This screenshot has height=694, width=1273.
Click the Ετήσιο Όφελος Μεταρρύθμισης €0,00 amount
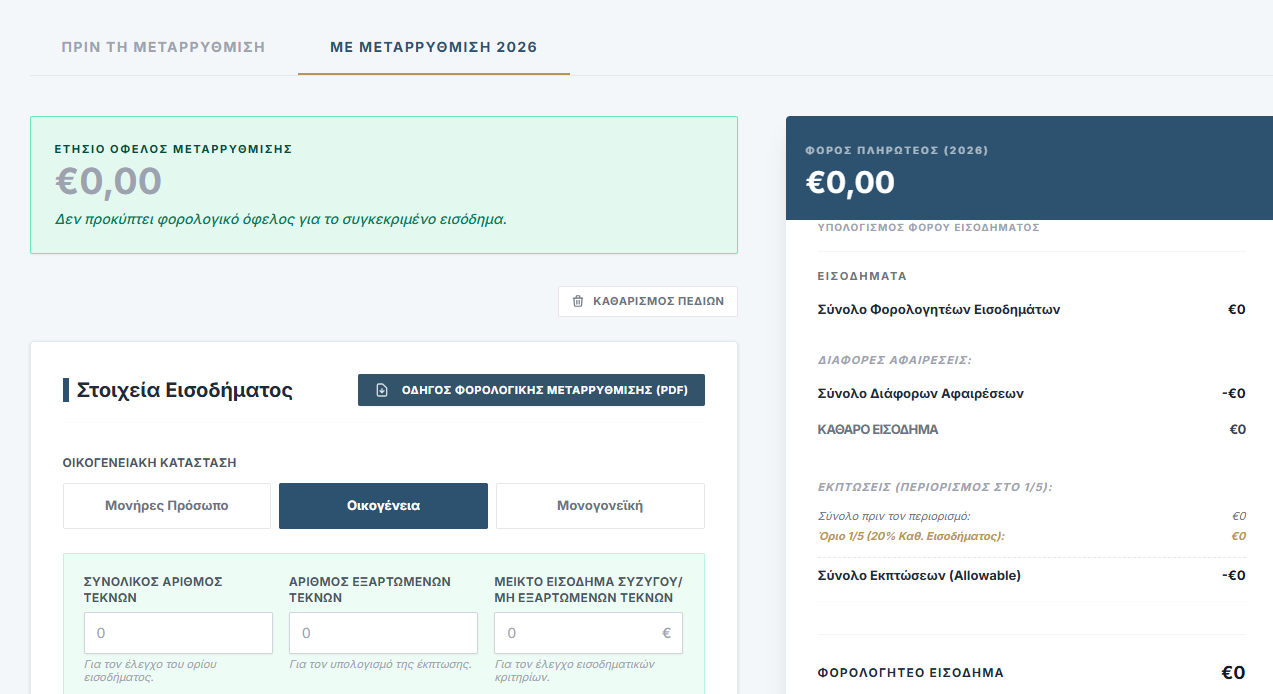pyautogui.click(x=108, y=181)
